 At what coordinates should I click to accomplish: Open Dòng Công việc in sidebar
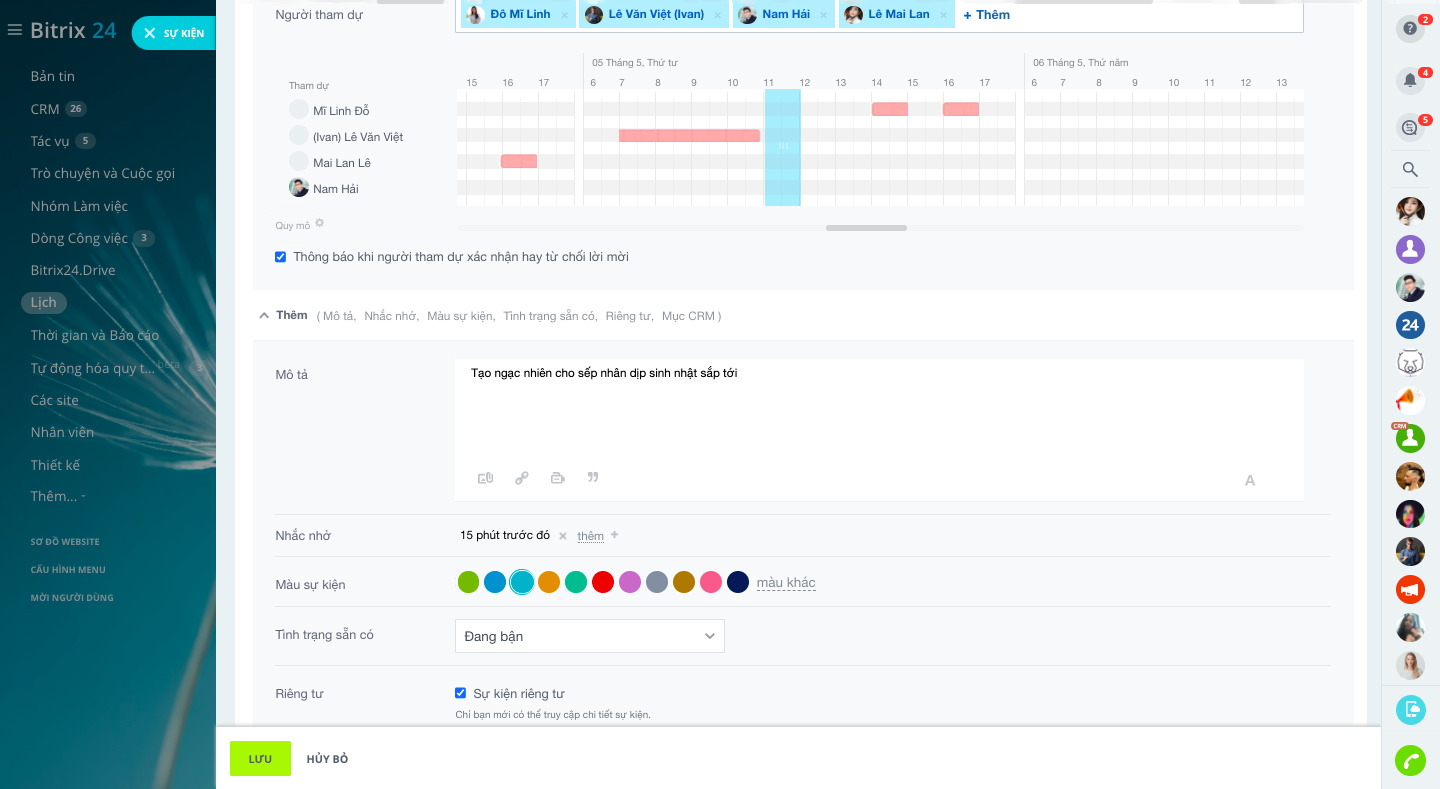click(79, 238)
